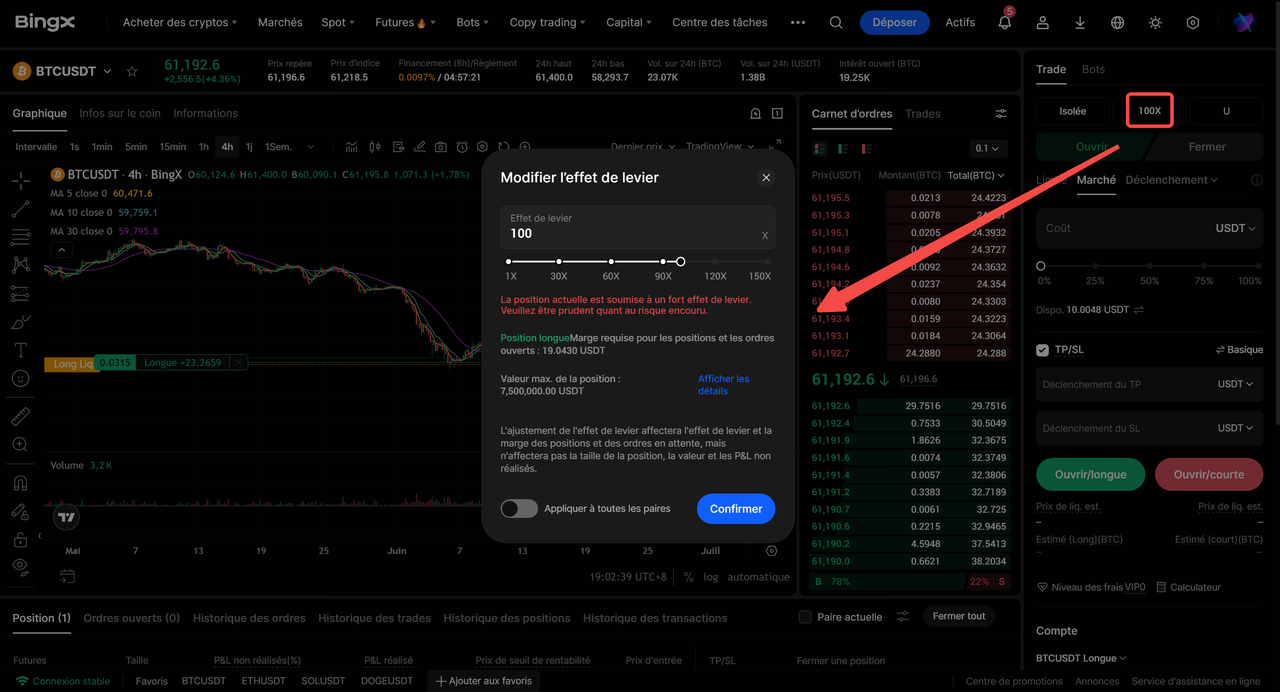The width and height of the screenshot is (1280, 692).
Task: Open the user account profile icon
Action: pos(1043,22)
